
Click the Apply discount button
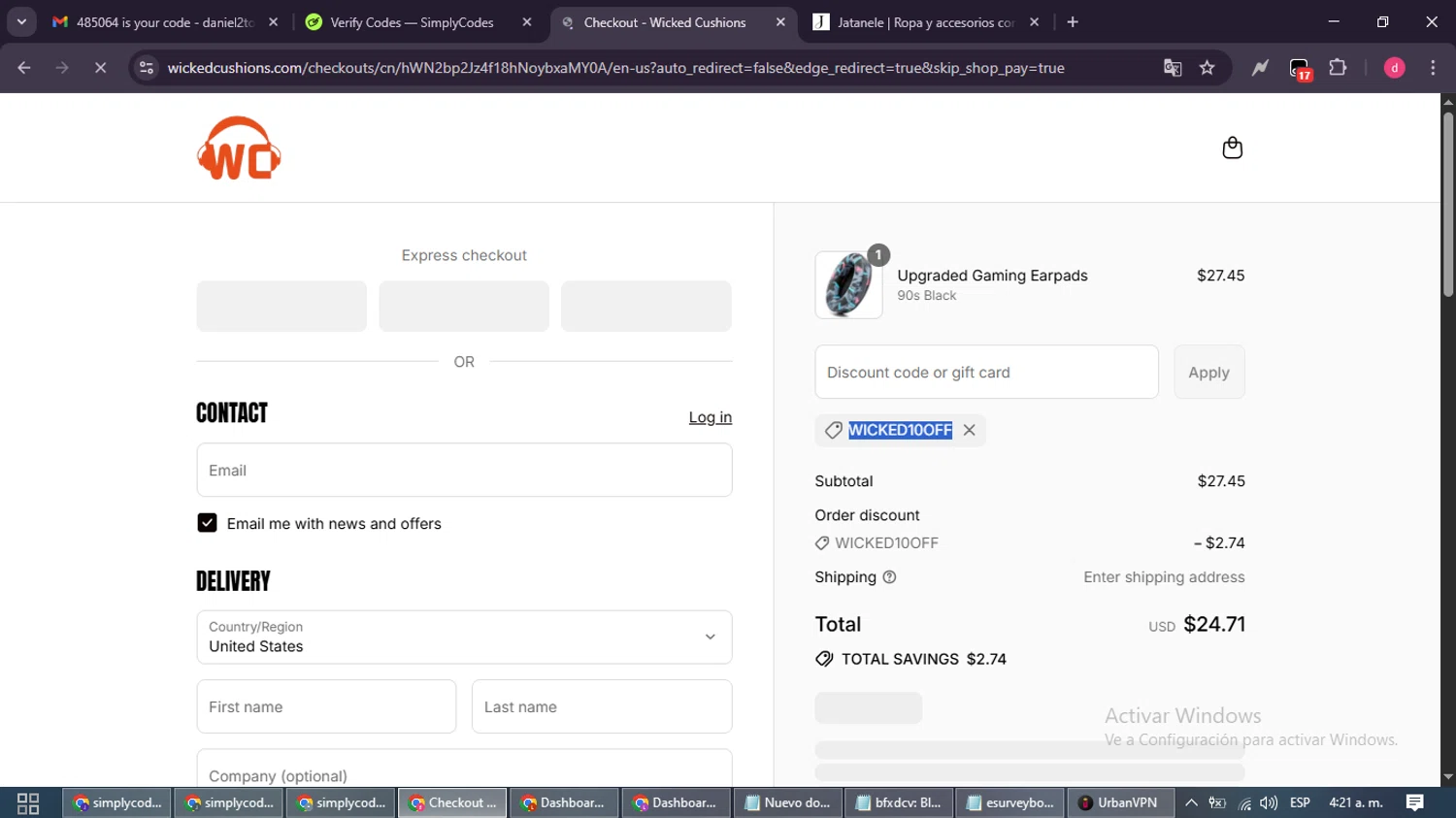coord(1208,373)
